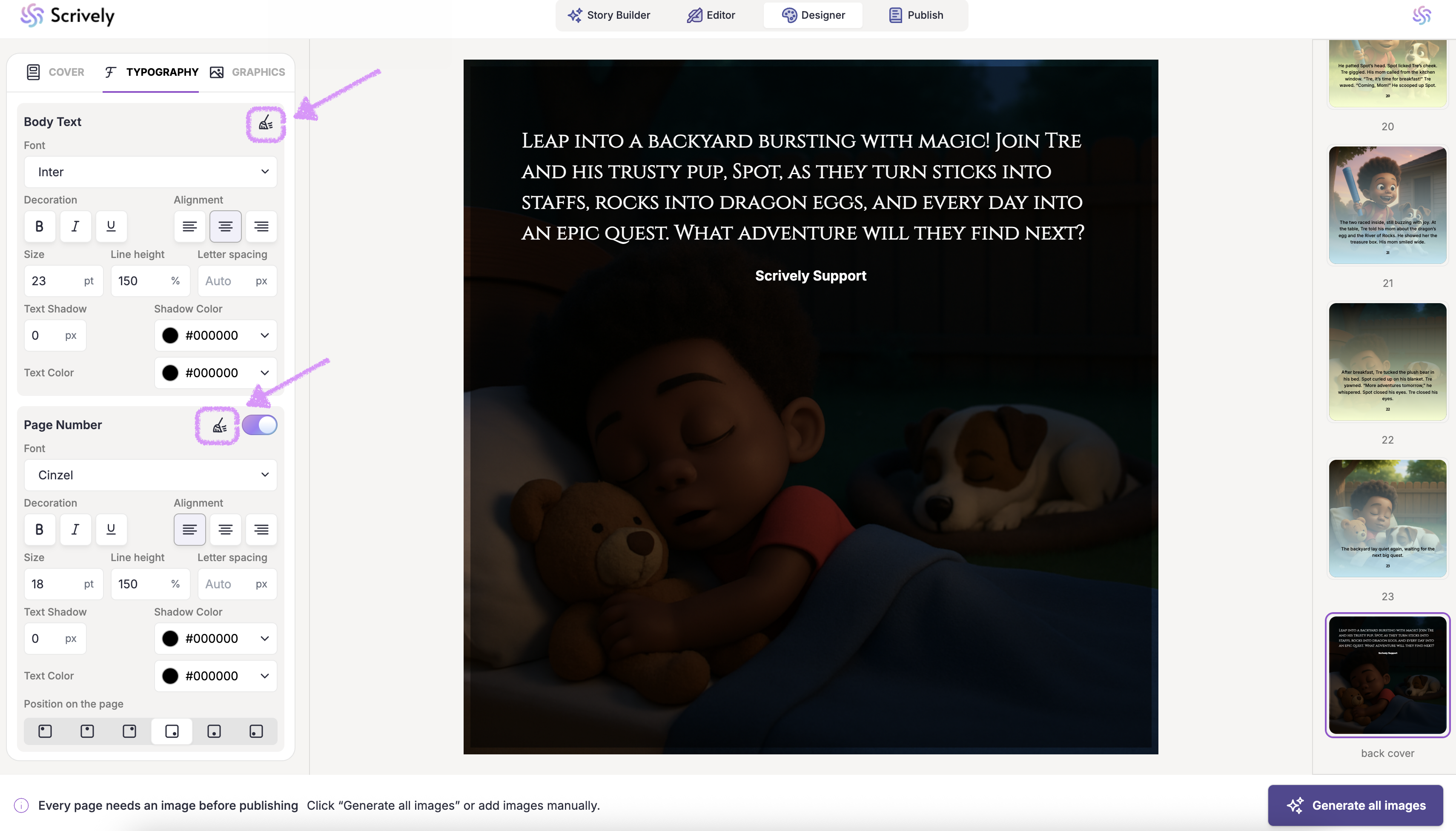The height and width of the screenshot is (831, 1456).
Task: Select page 21 thumbnail
Action: tap(1387, 206)
